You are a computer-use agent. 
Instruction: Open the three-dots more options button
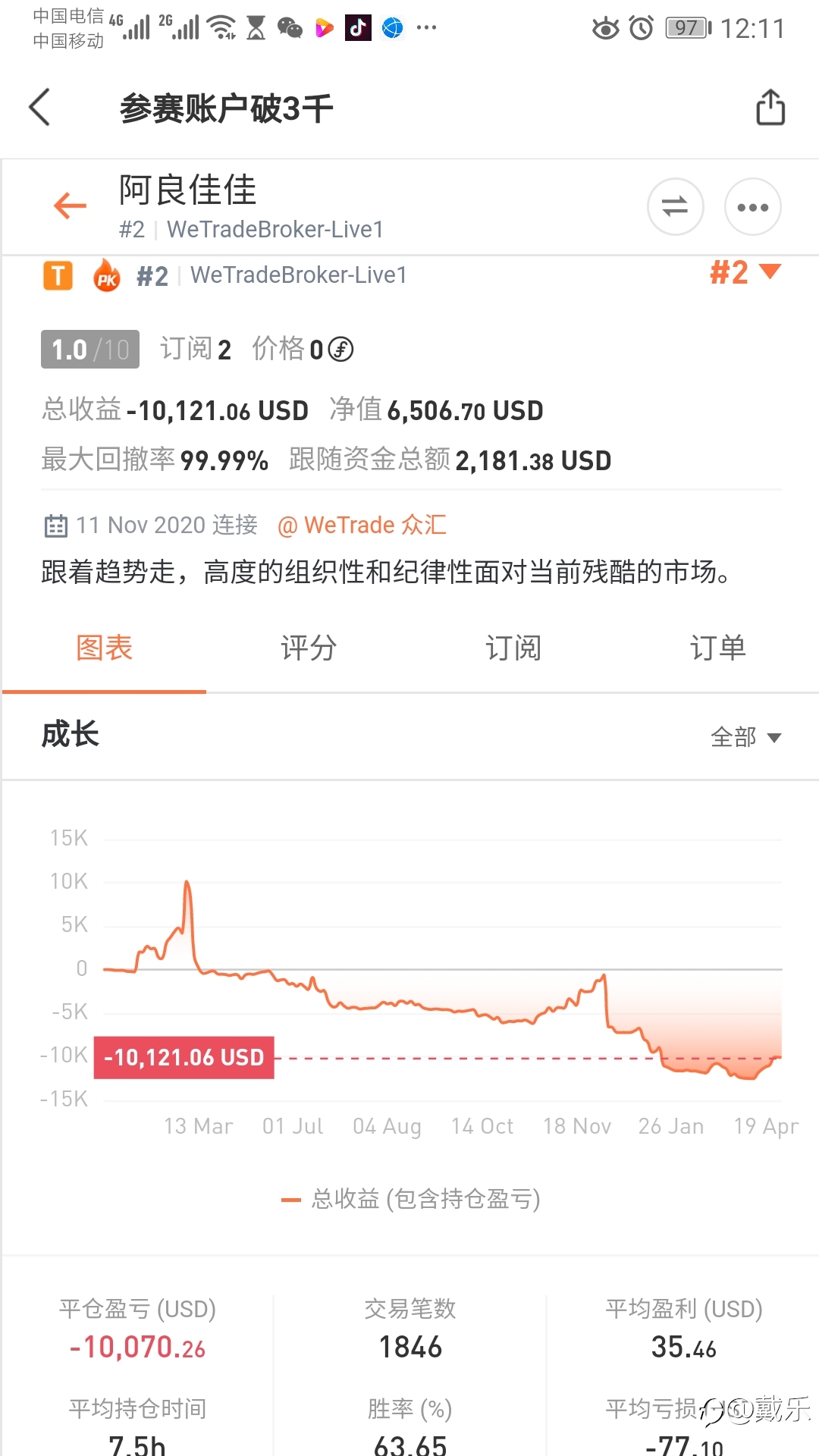[x=752, y=206]
